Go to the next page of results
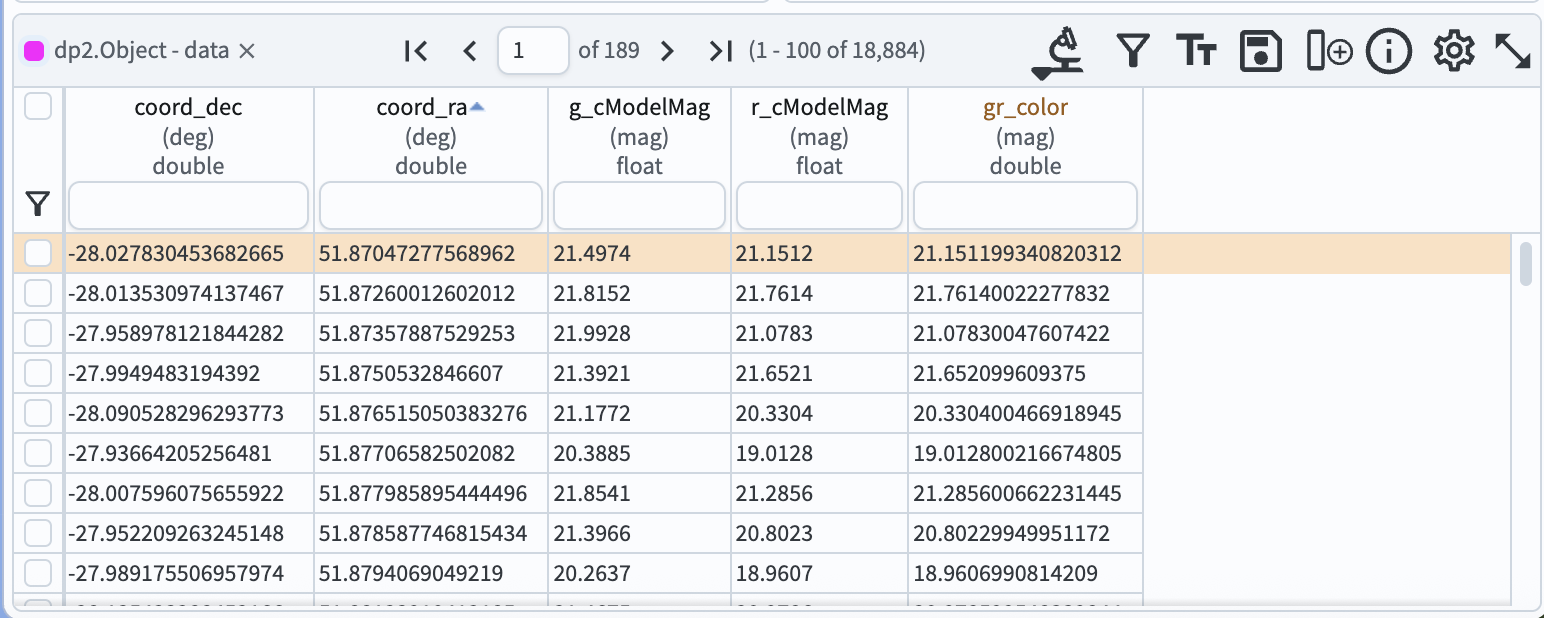 (x=668, y=51)
